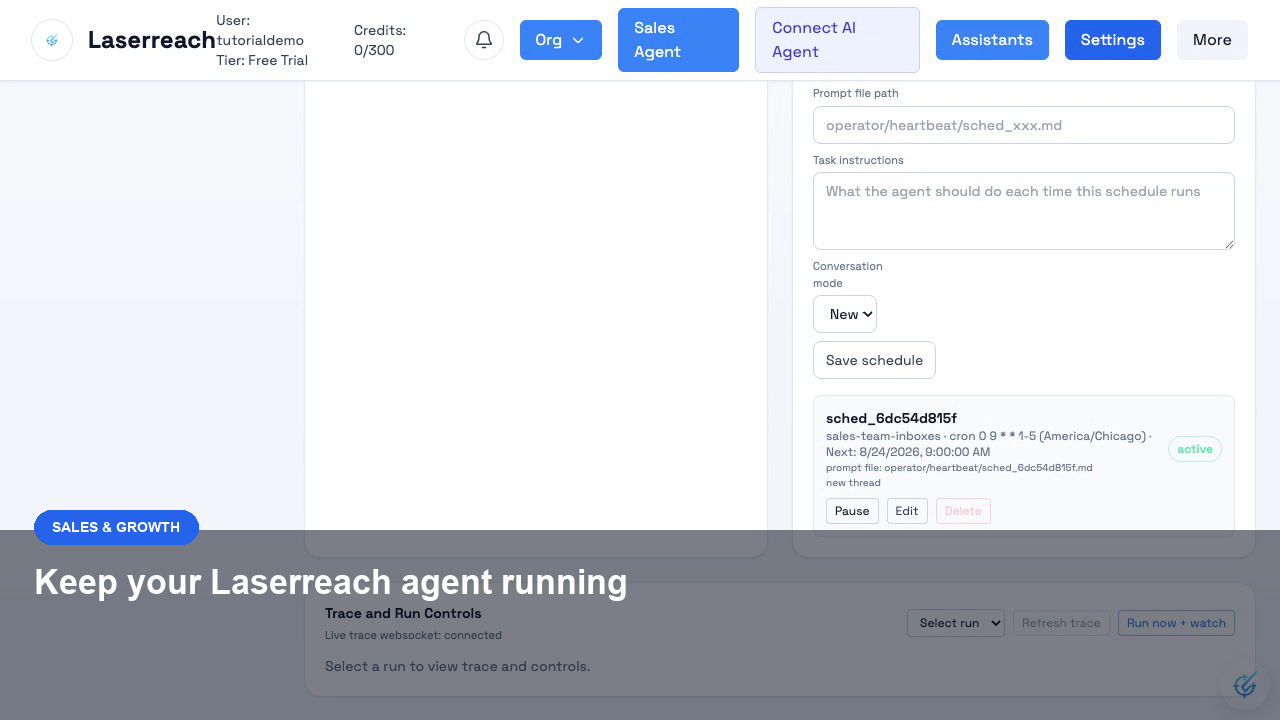Image resolution: width=1280 pixels, height=720 pixels.
Task: Click Run now + watch
Action: tap(1176, 623)
